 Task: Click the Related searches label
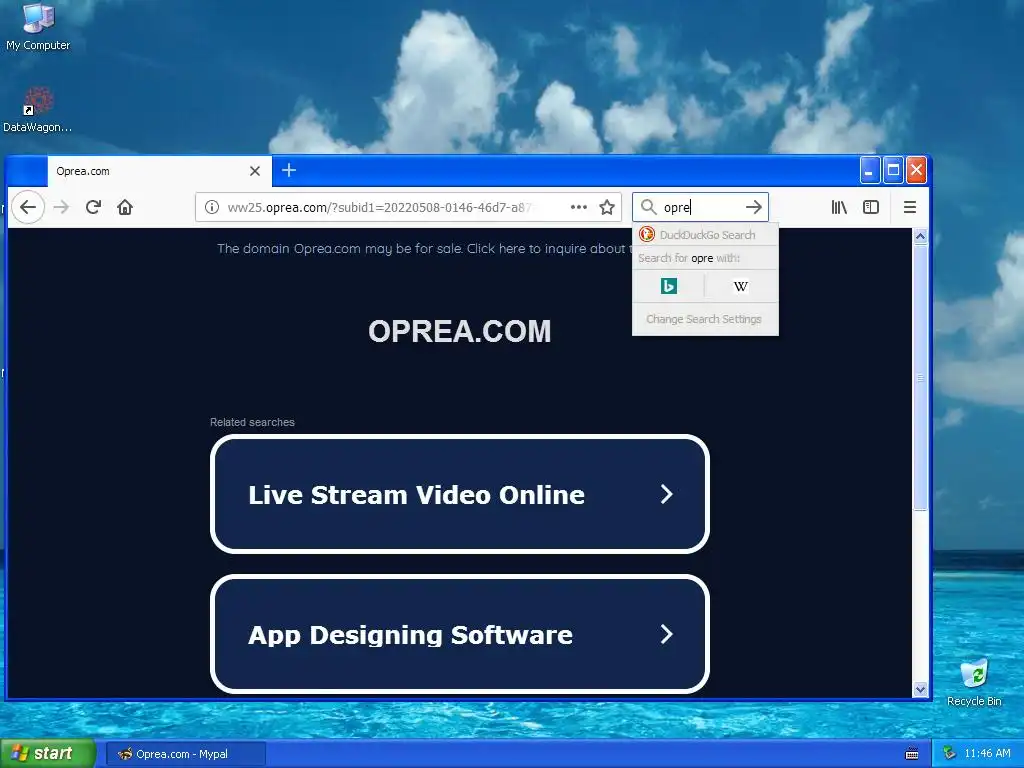coord(252,423)
